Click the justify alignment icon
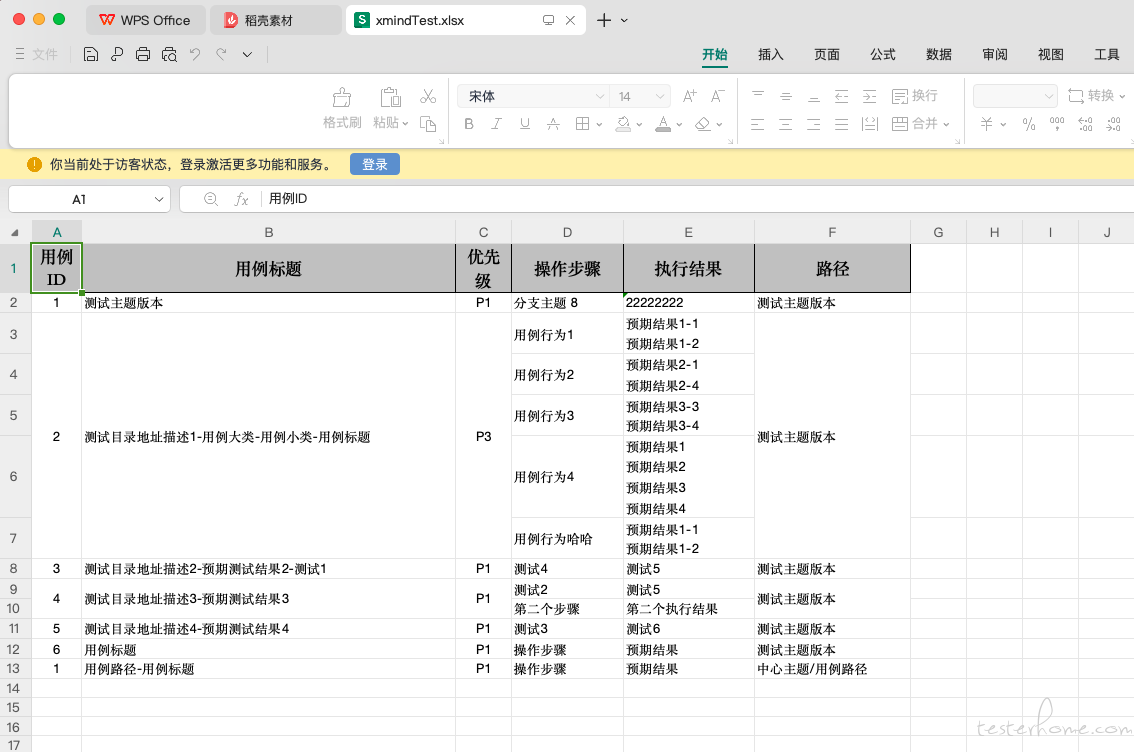This screenshot has height=752, width=1134. (x=842, y=124)
